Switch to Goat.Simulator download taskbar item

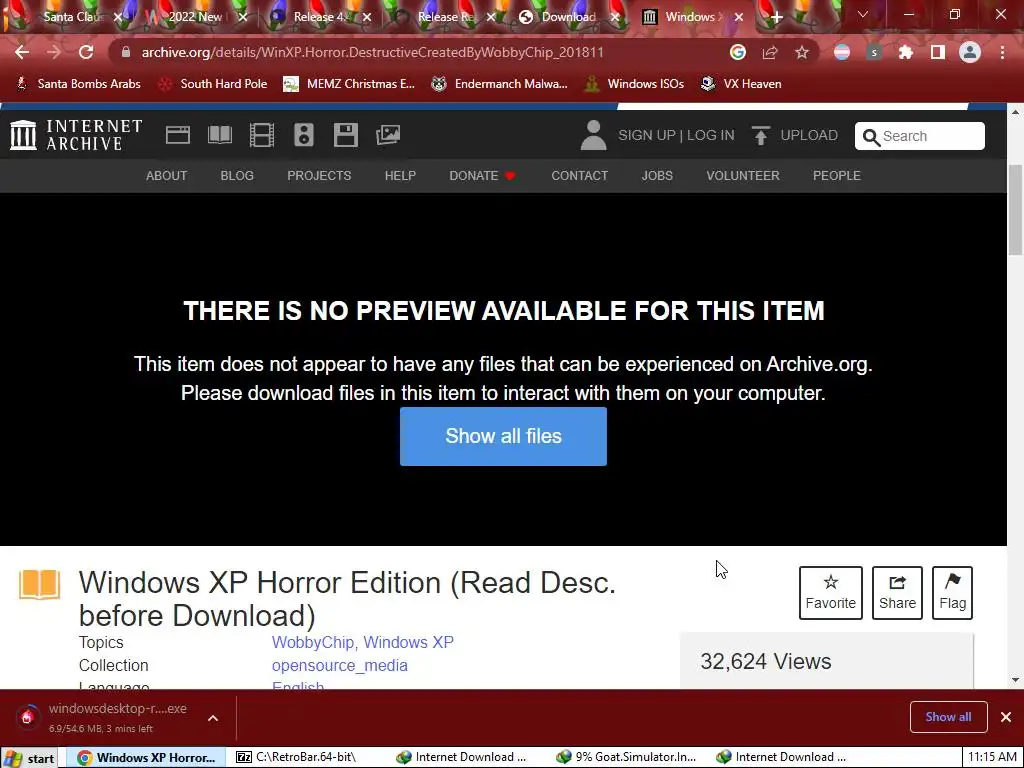click(626, 758)
